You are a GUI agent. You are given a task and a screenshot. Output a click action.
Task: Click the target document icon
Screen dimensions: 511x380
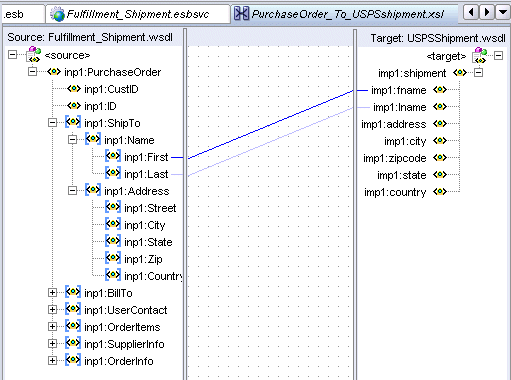(479, 55)
